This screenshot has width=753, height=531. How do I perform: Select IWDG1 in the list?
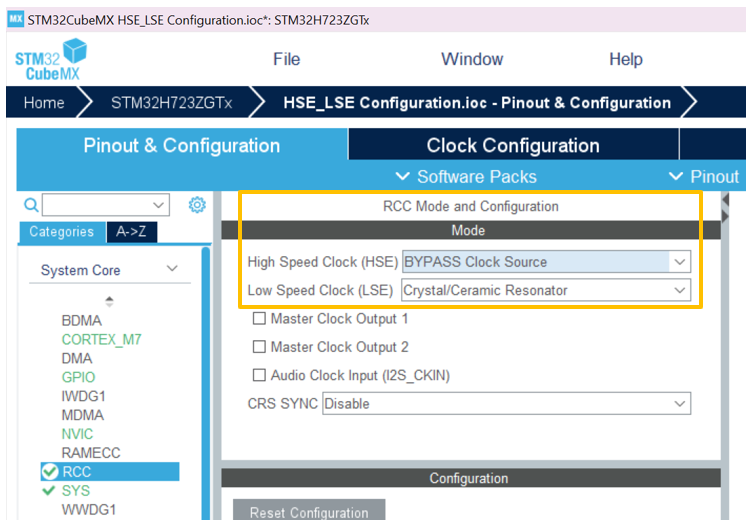pyautogui.click(x=84, y=396)
